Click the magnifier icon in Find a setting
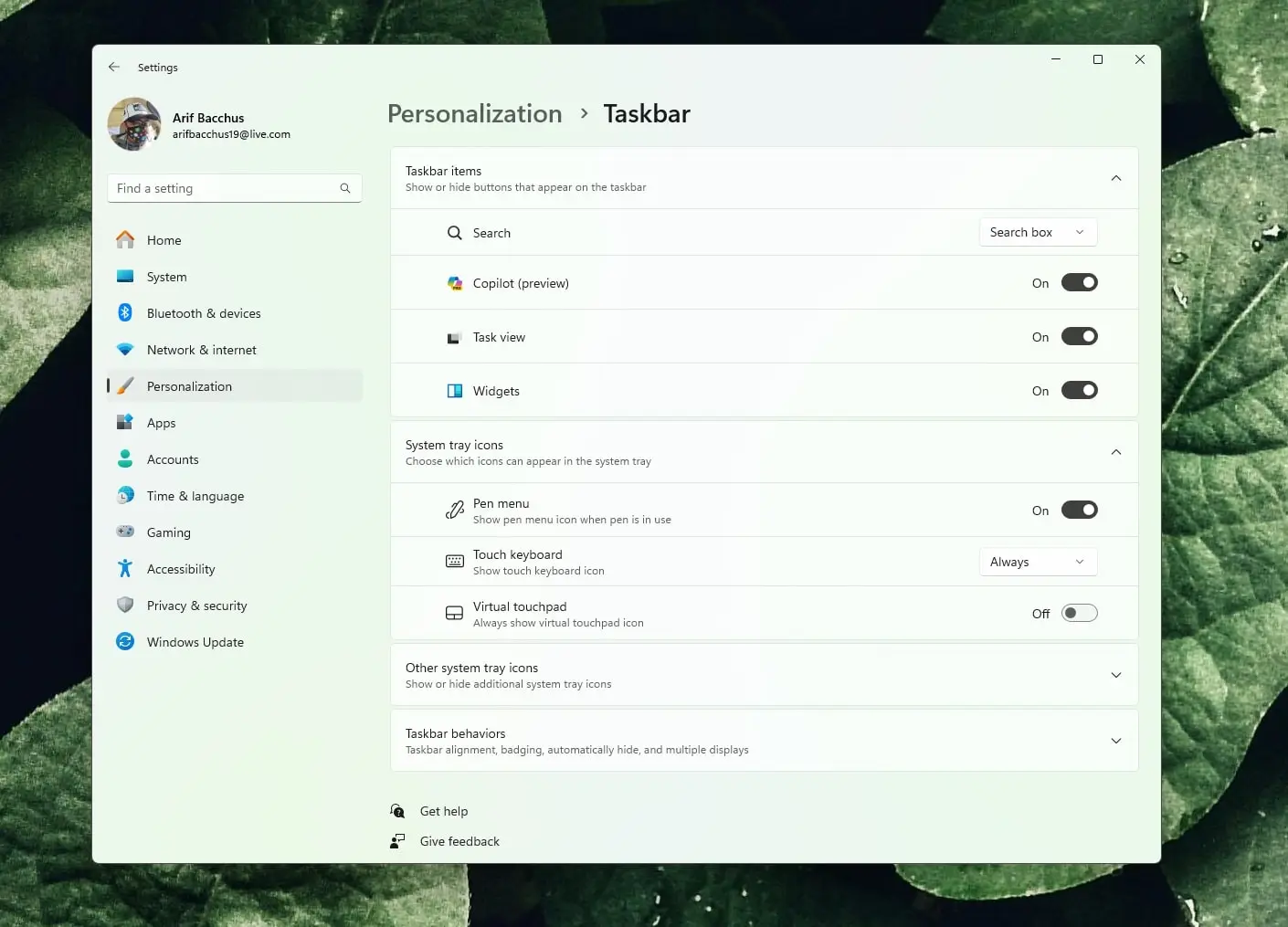The width and height of the screenshot is (1288, 927). pos(345,188)
